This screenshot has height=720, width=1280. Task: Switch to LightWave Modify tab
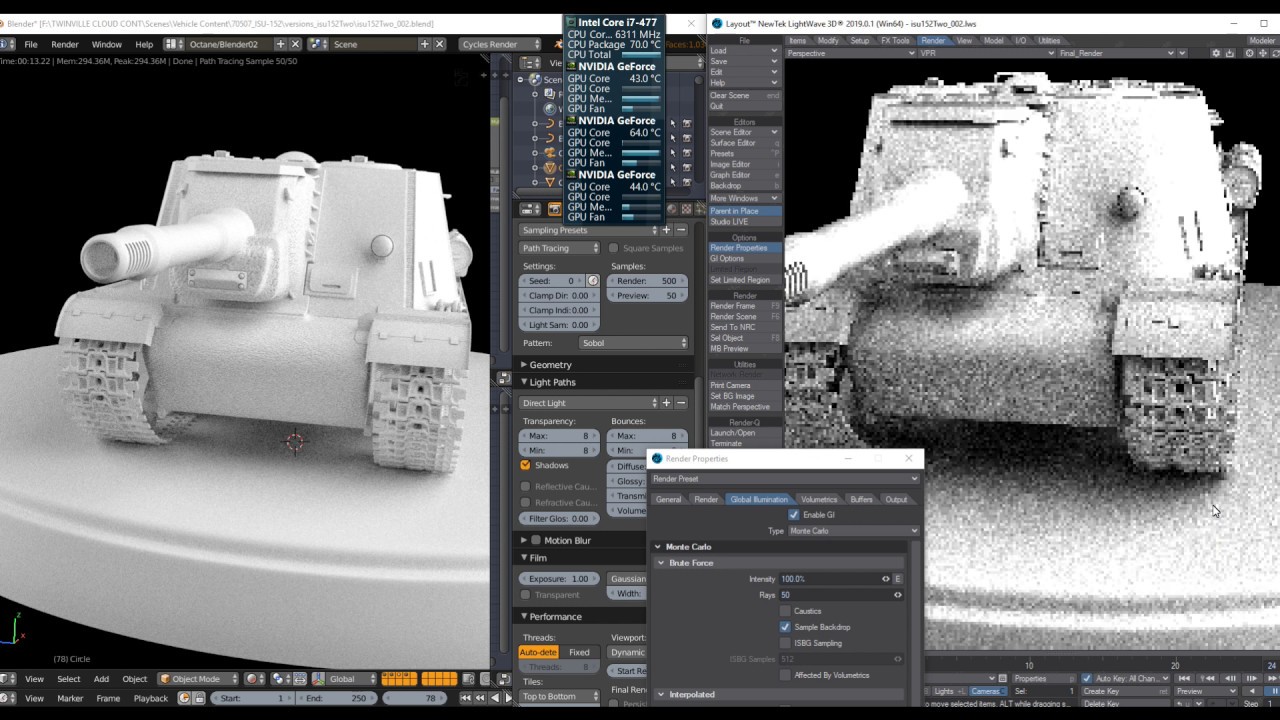tap(828, 41)
